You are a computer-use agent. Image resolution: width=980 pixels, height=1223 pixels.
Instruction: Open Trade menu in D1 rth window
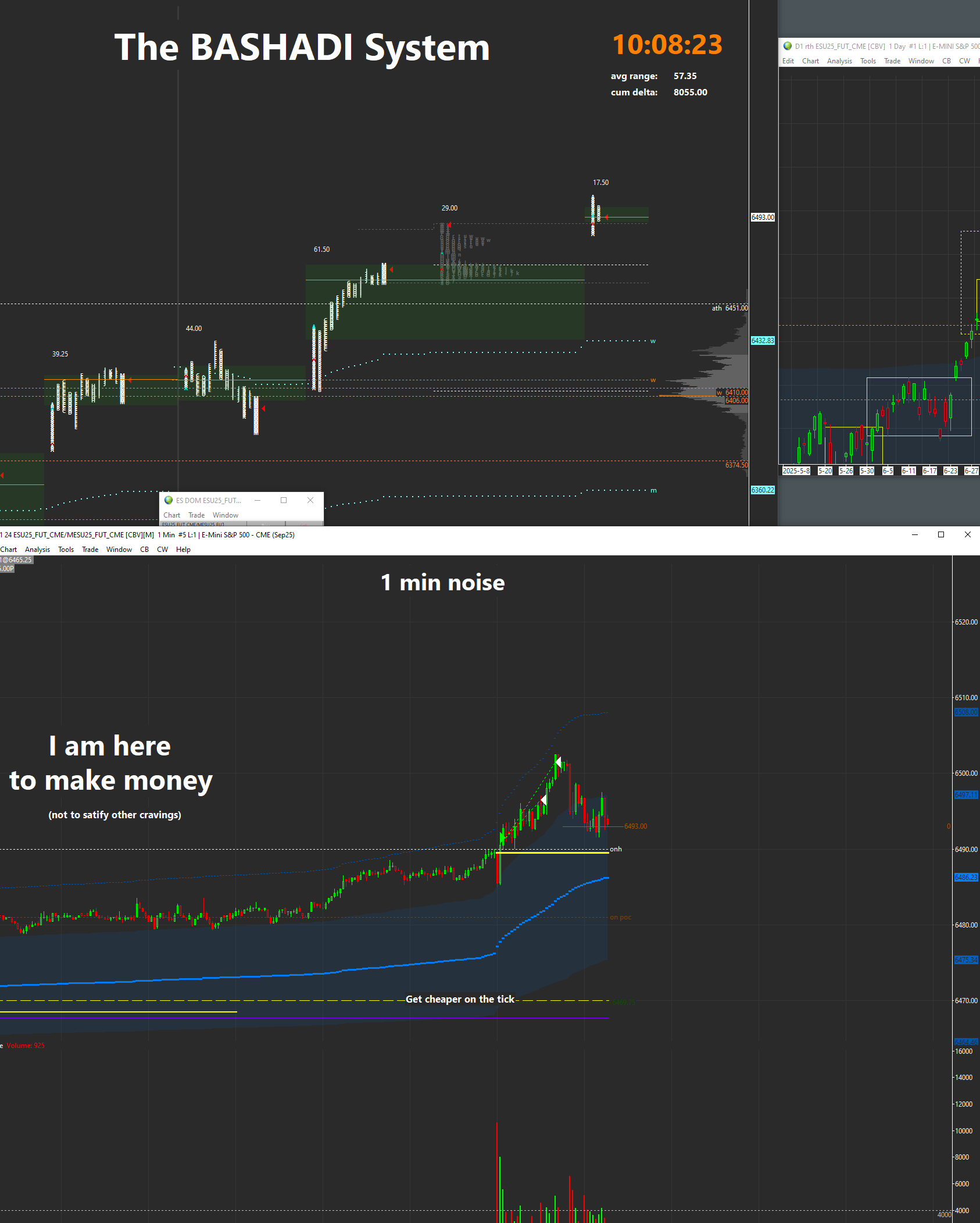pyautogui.click(x=892, y=61)
